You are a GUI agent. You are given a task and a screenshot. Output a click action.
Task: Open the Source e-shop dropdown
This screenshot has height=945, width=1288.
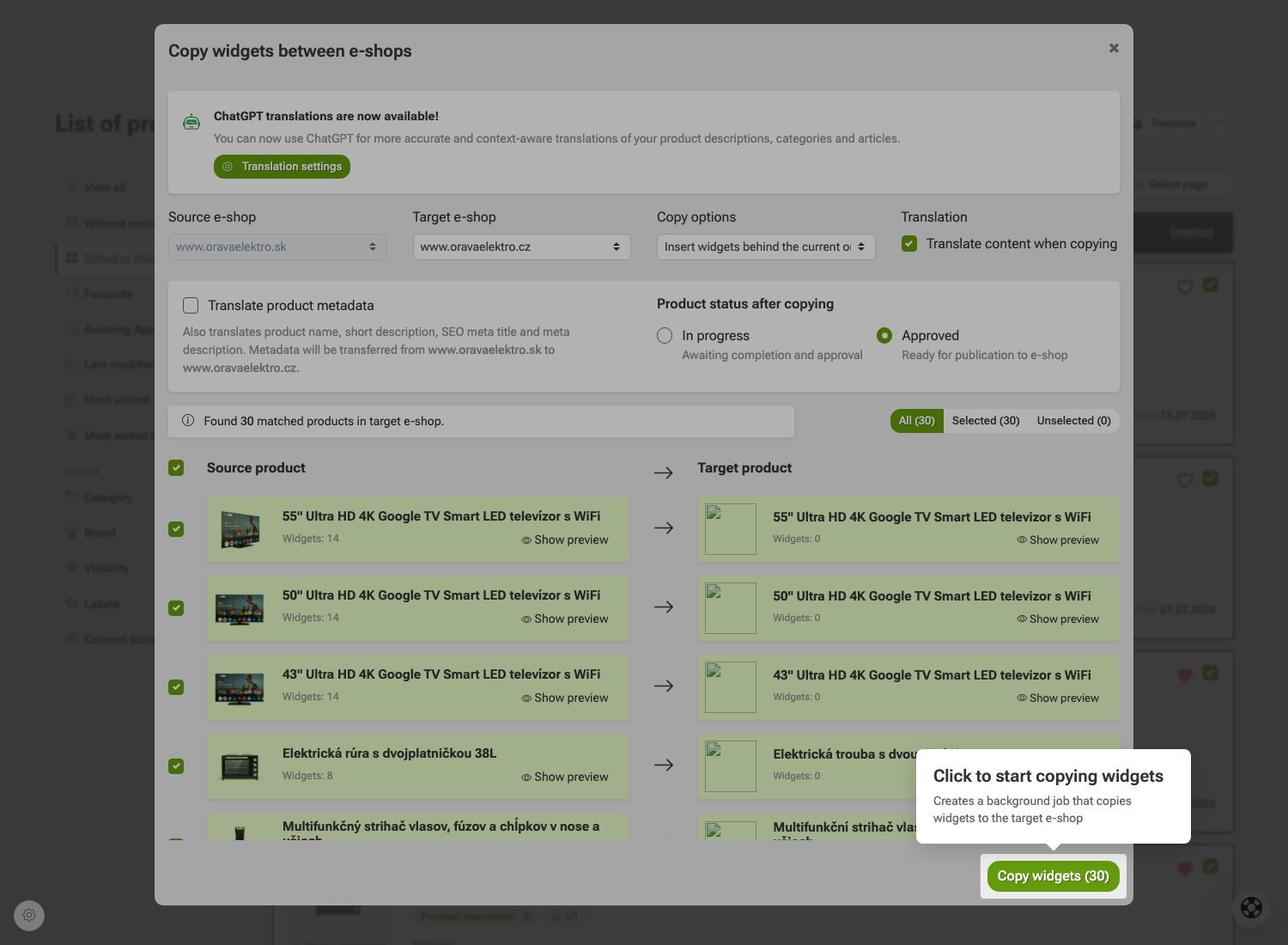[277, 247]
